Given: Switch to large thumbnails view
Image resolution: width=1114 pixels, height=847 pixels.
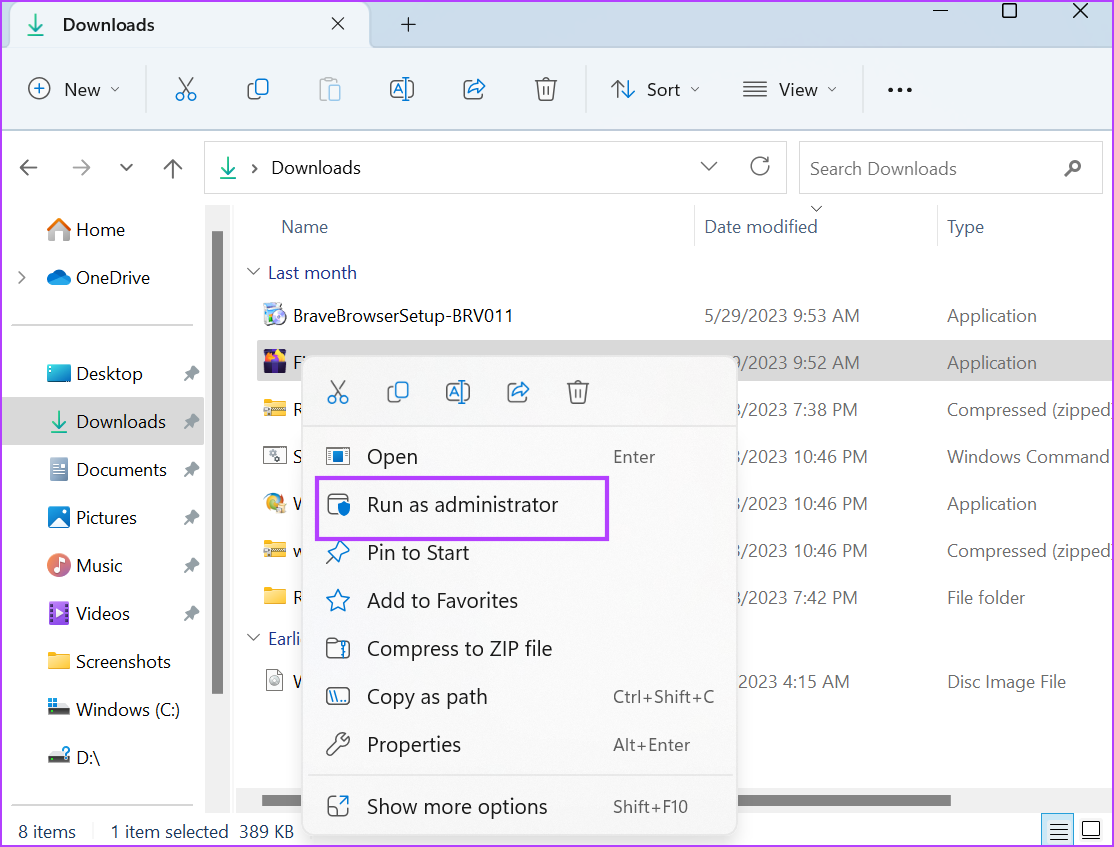Looking at the screenshot, I should click(x=1092, y=830).
